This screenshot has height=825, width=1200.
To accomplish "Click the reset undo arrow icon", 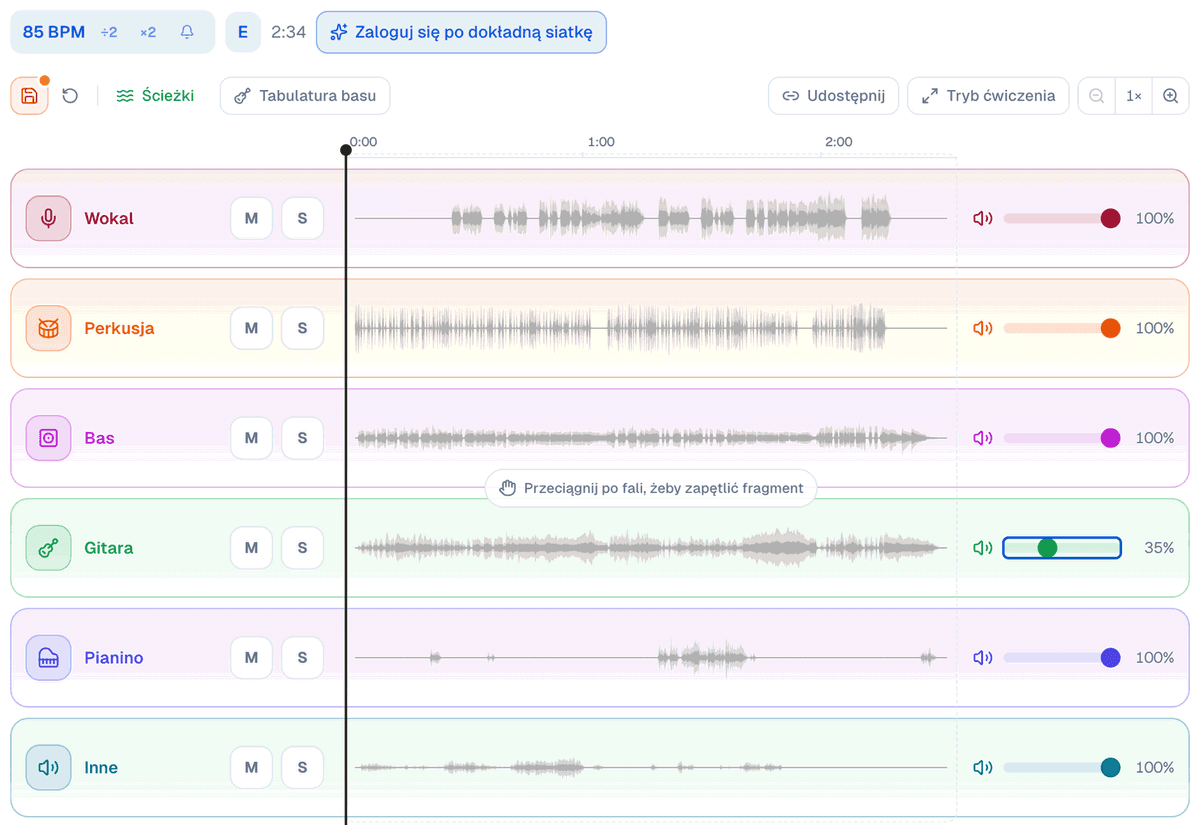I will tap(70, 96).
